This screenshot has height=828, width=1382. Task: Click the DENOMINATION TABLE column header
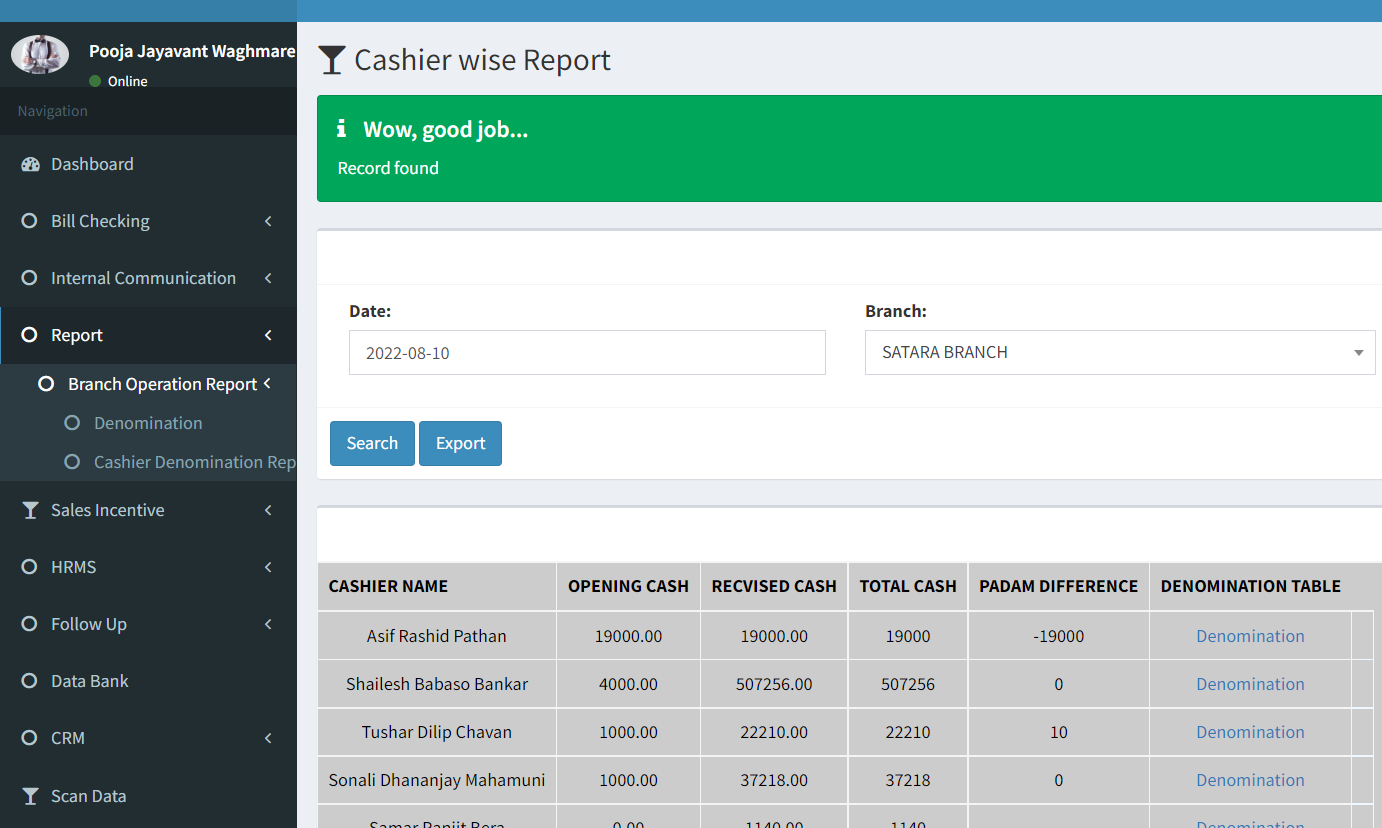click(x=1250, y=586)
